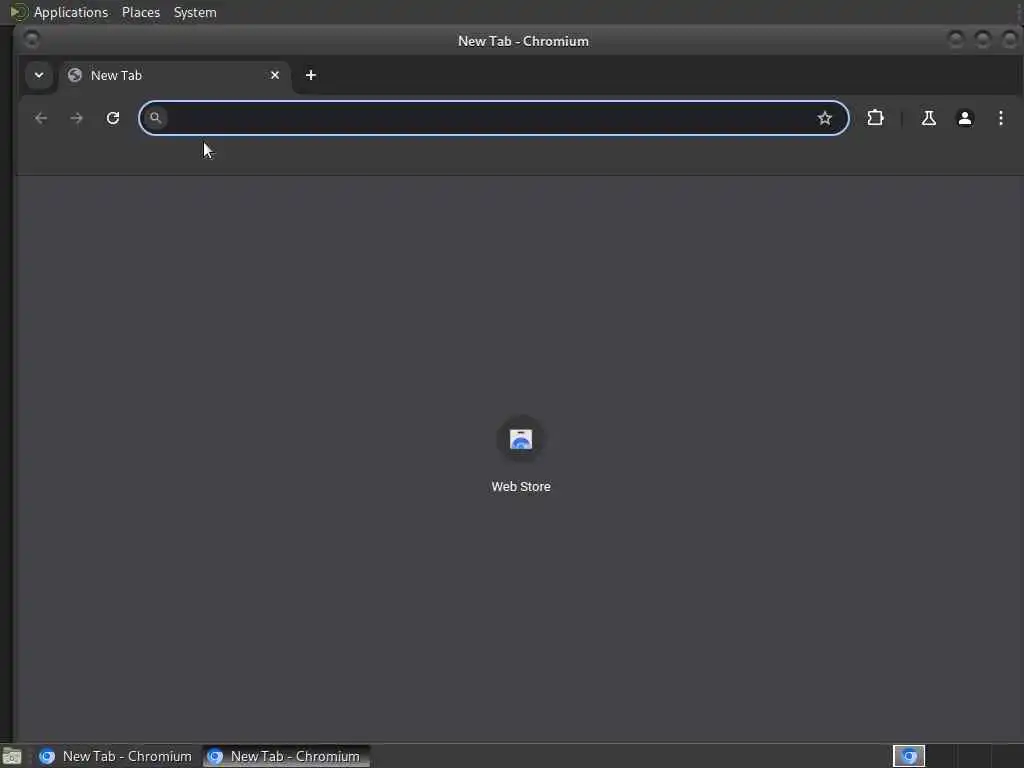Click the search magnifier in address bar
This screenshot has width=1024, height=768.
coord(155,118)
